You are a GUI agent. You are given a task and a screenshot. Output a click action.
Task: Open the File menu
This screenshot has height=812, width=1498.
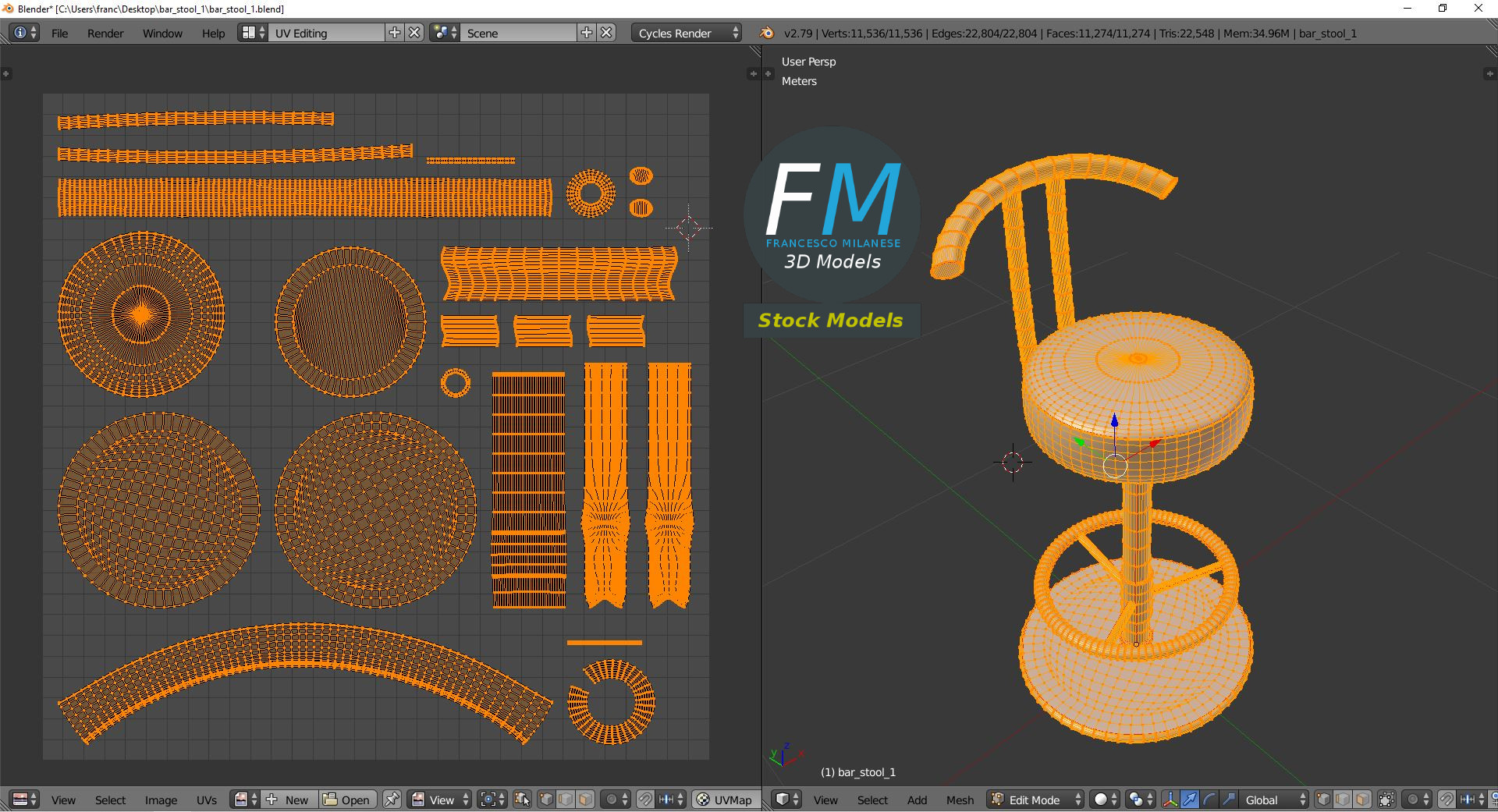pyautogui.click(x=59, y=34)
